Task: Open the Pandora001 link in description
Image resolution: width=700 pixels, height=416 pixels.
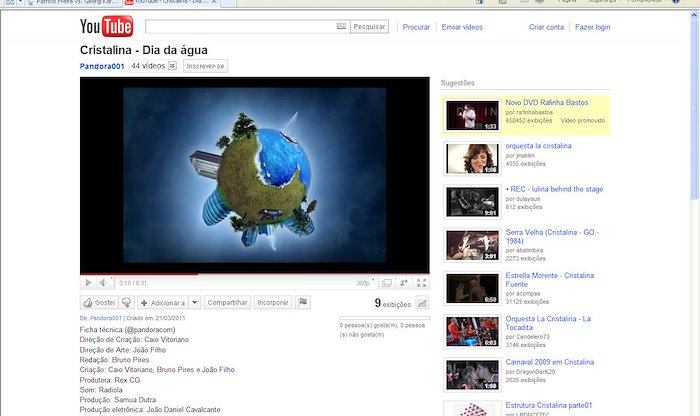Action: pos(106,318)
